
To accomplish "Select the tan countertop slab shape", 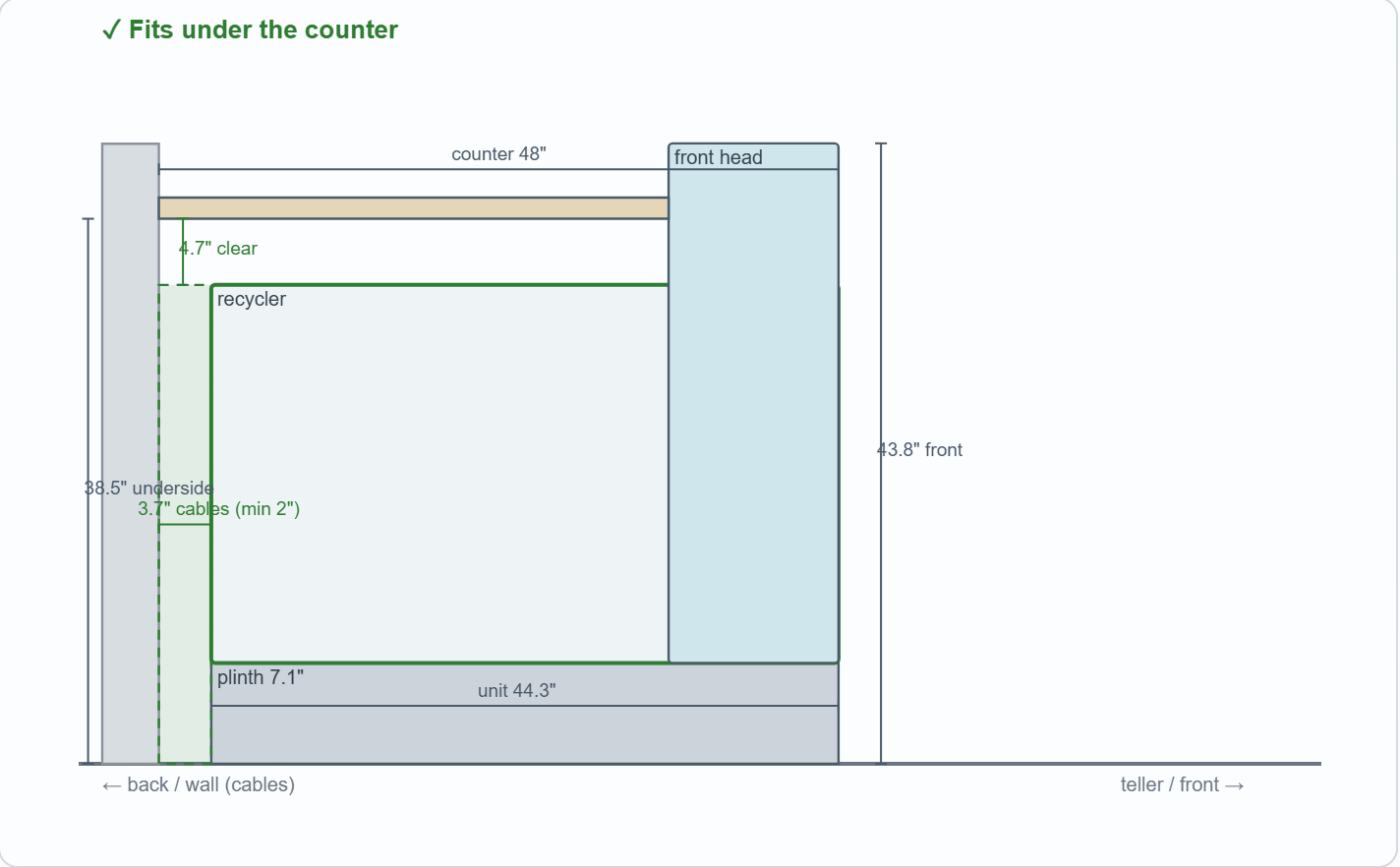I will click(x=414, y=208).
